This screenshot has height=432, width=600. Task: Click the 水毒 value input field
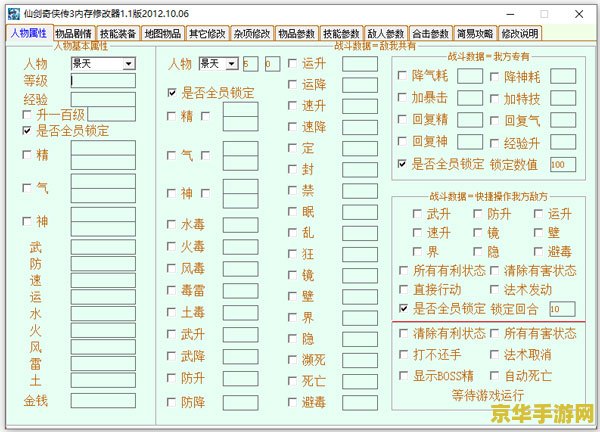point(241,225)
